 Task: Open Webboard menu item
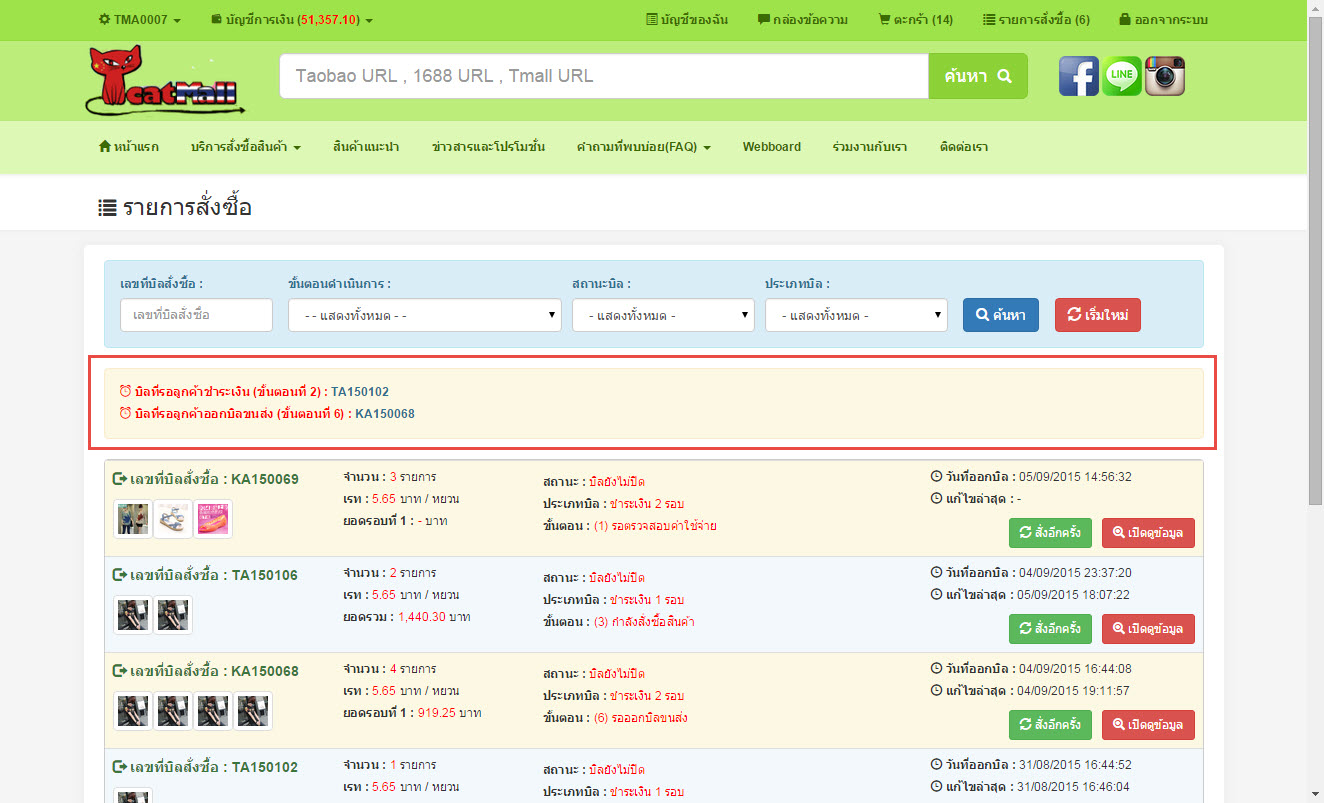(771, 147)
